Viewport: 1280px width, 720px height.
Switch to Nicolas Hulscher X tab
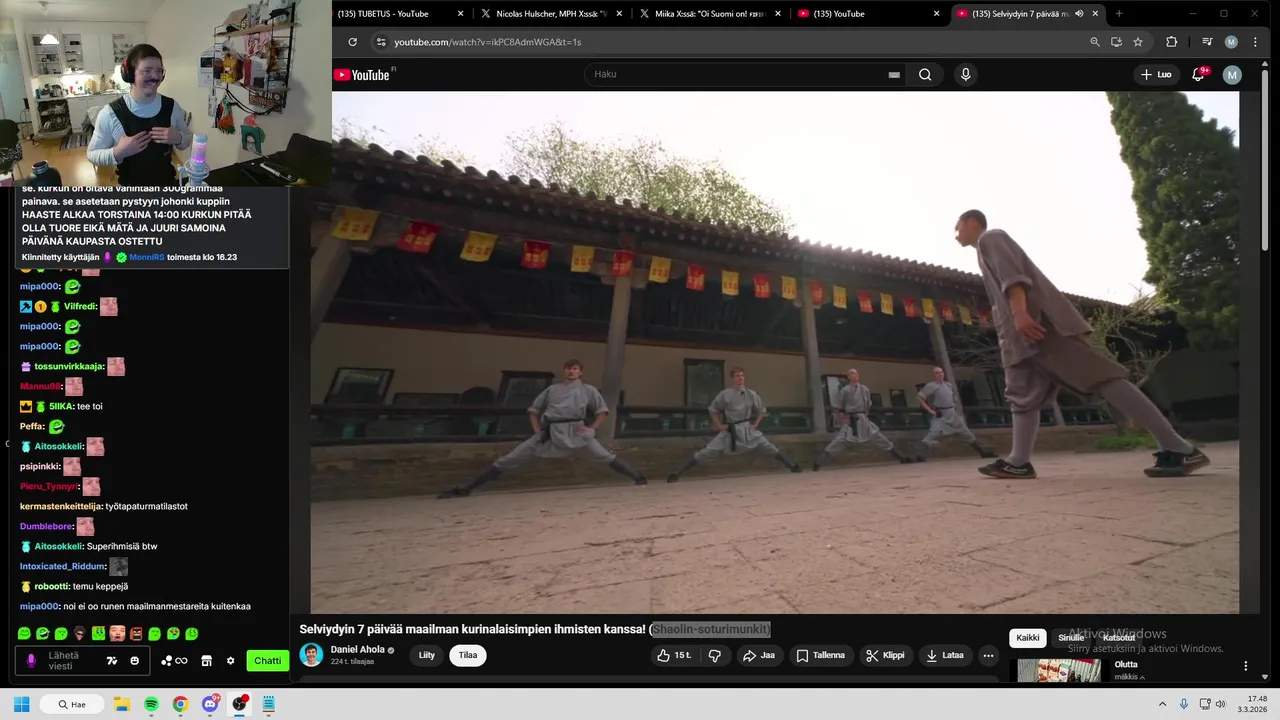click(550, 14)
